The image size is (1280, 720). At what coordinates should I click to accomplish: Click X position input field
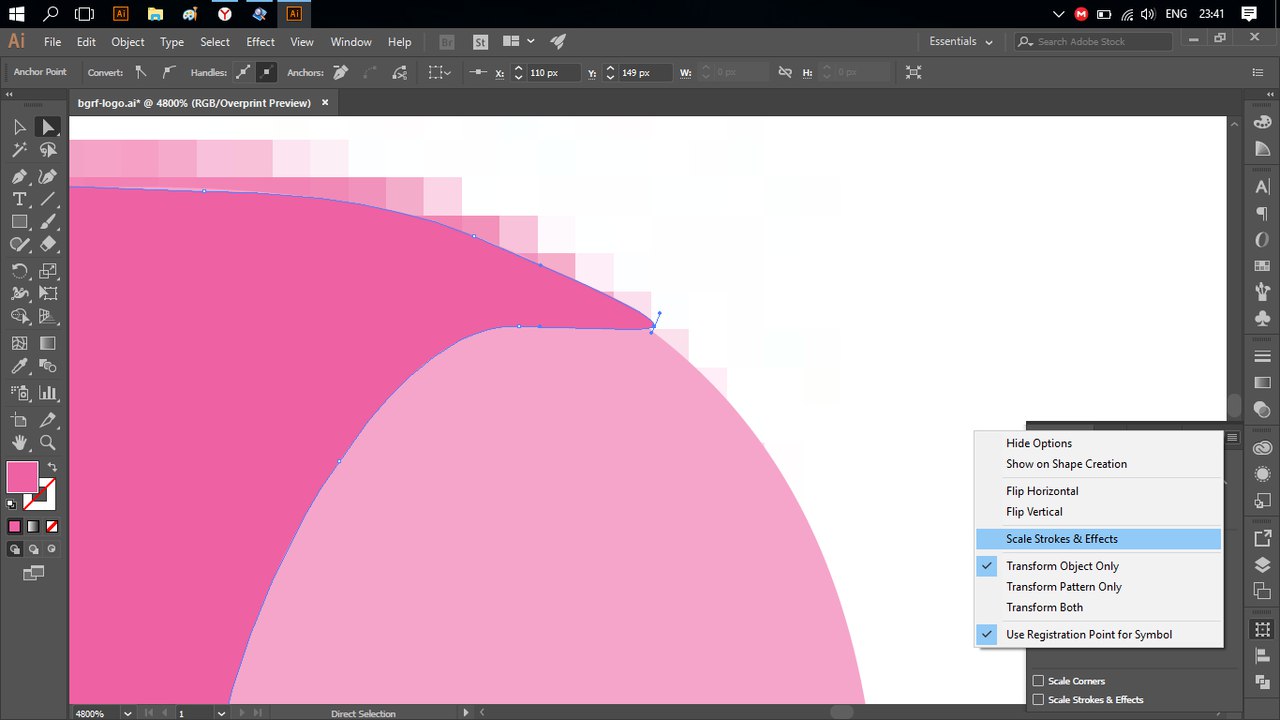point(555,72)
